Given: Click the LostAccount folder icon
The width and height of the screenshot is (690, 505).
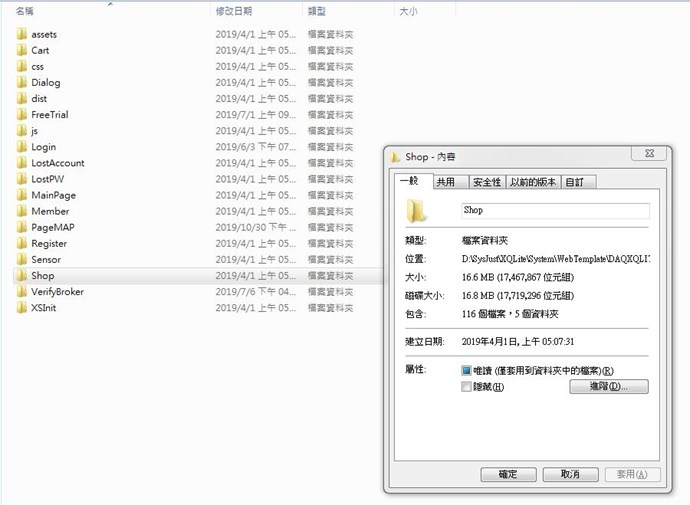Looking at the screenshot, I should 22,163.
